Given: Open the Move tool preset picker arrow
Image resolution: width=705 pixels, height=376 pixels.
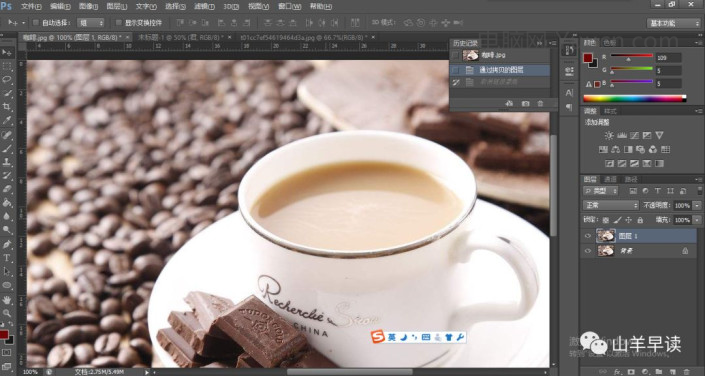Looking at the screenshot, I should click(x=23, y=22).
